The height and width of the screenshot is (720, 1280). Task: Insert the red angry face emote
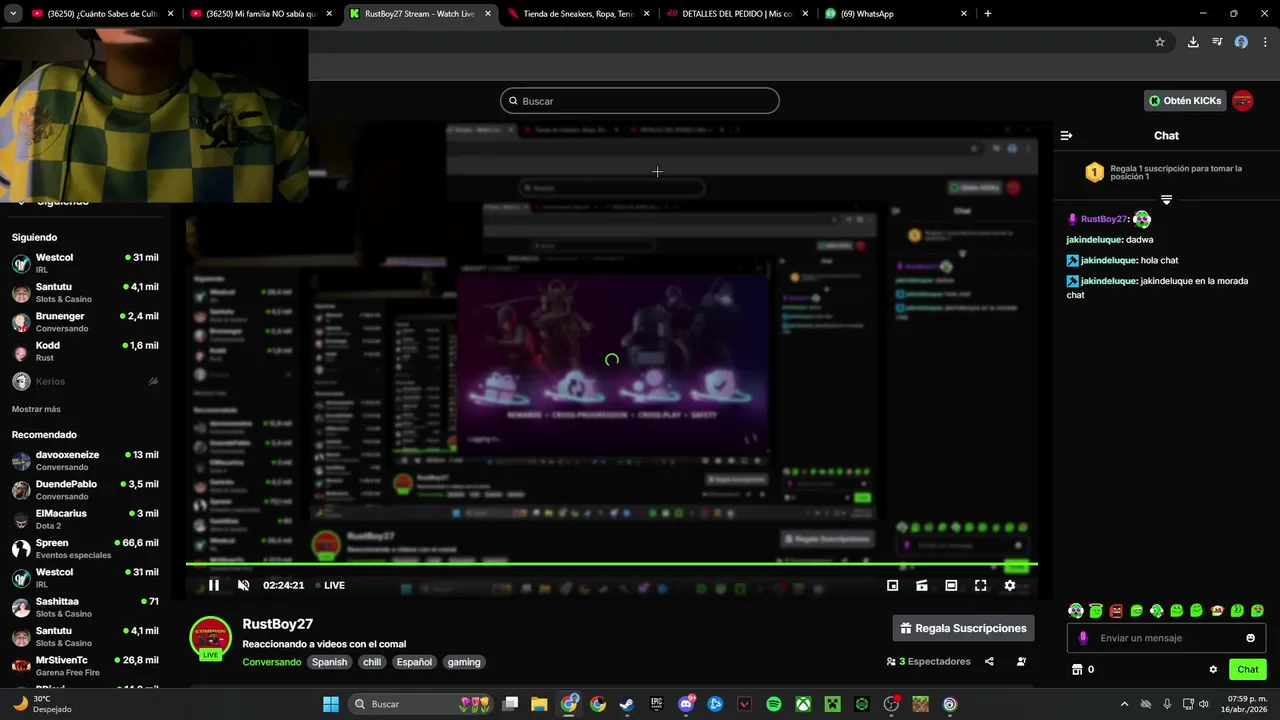coord(1116,610)
